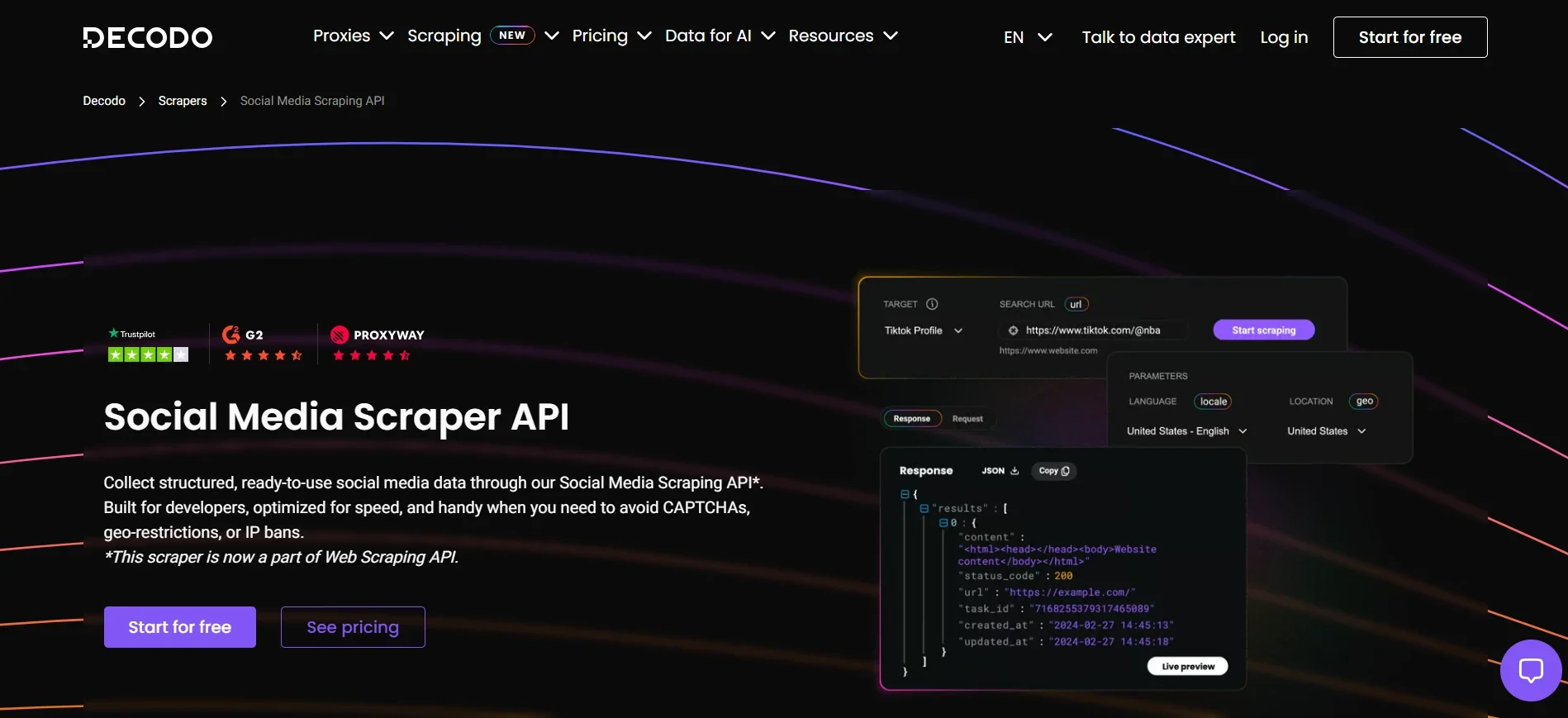Click the Trustpilot rating badge

(149, 345)
